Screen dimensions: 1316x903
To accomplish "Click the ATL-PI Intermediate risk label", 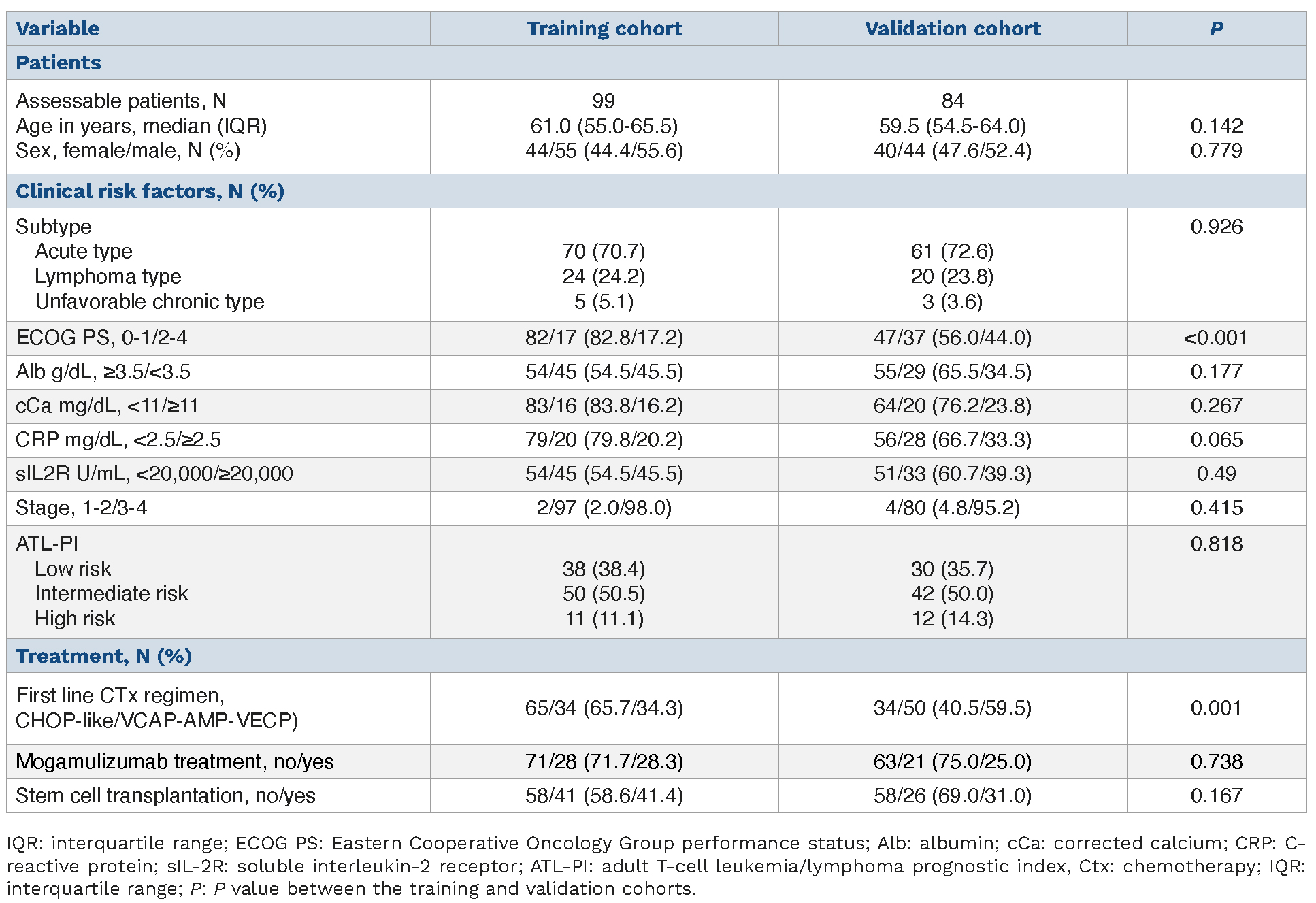I will 112,593.
